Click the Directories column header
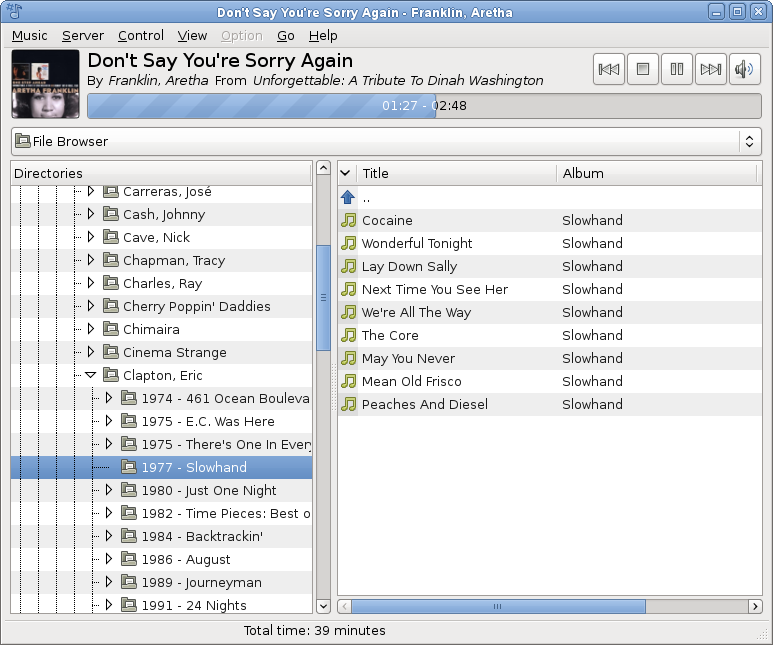 pos(161,174)
